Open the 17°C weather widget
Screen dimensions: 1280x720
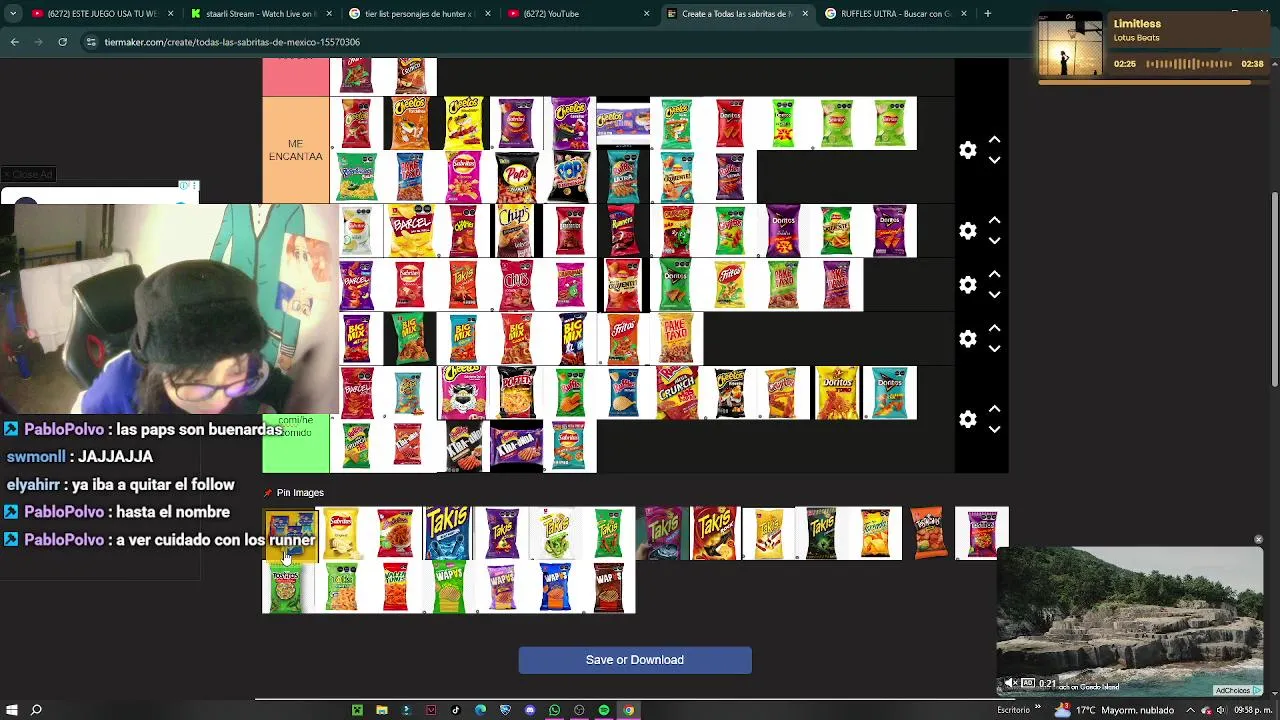click(x=1114, y=710)
